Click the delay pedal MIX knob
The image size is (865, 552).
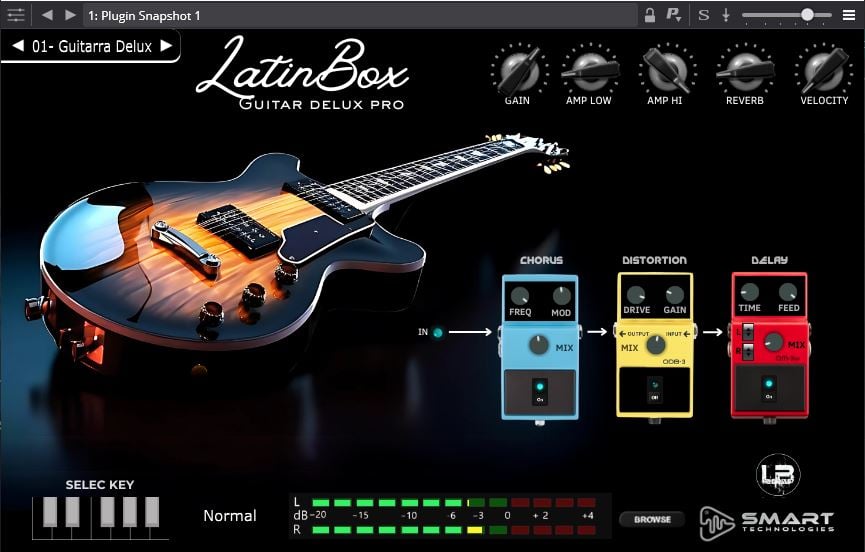coord(773,342)
